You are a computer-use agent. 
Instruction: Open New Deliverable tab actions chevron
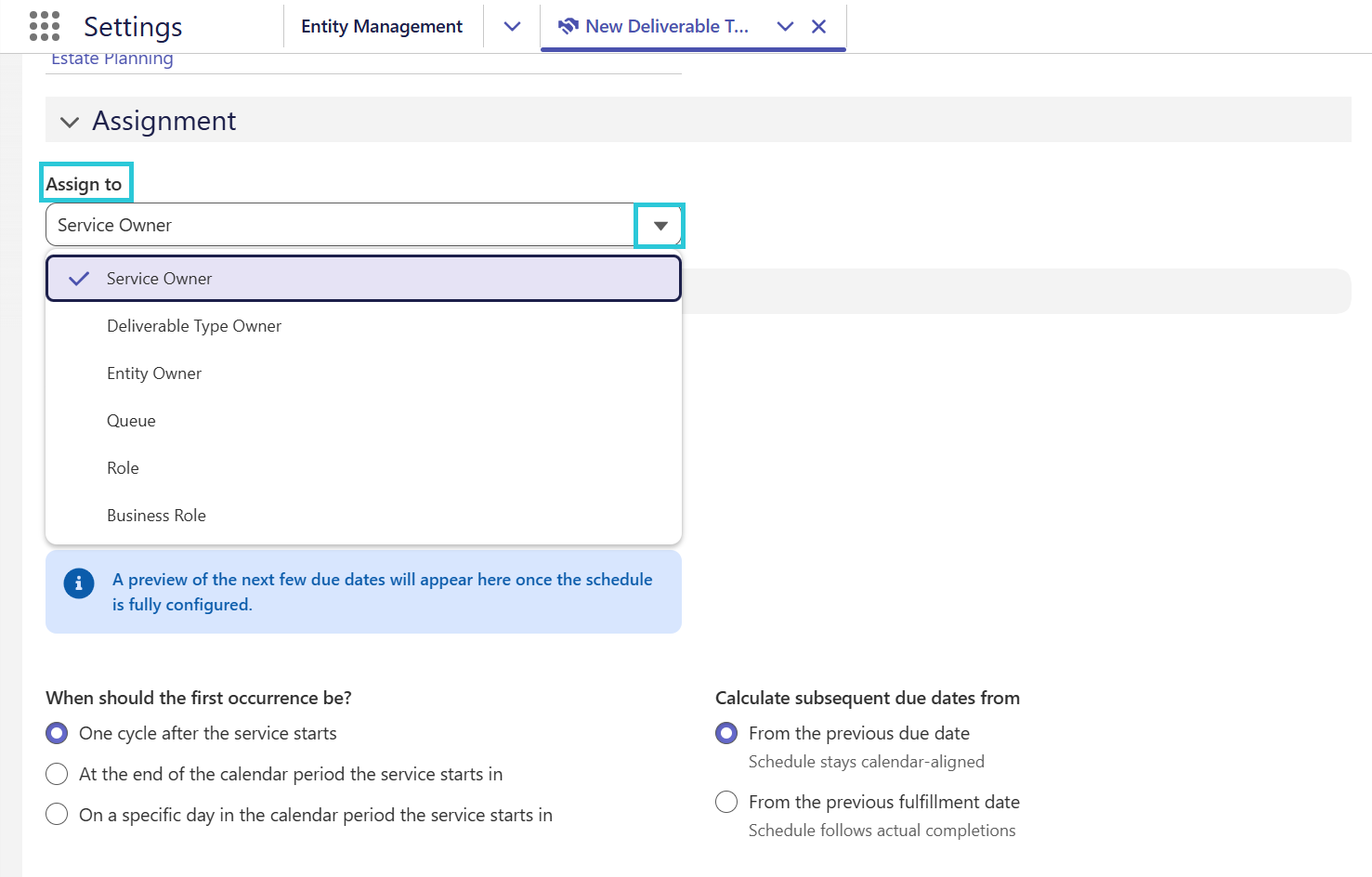[x=785, y=26]
